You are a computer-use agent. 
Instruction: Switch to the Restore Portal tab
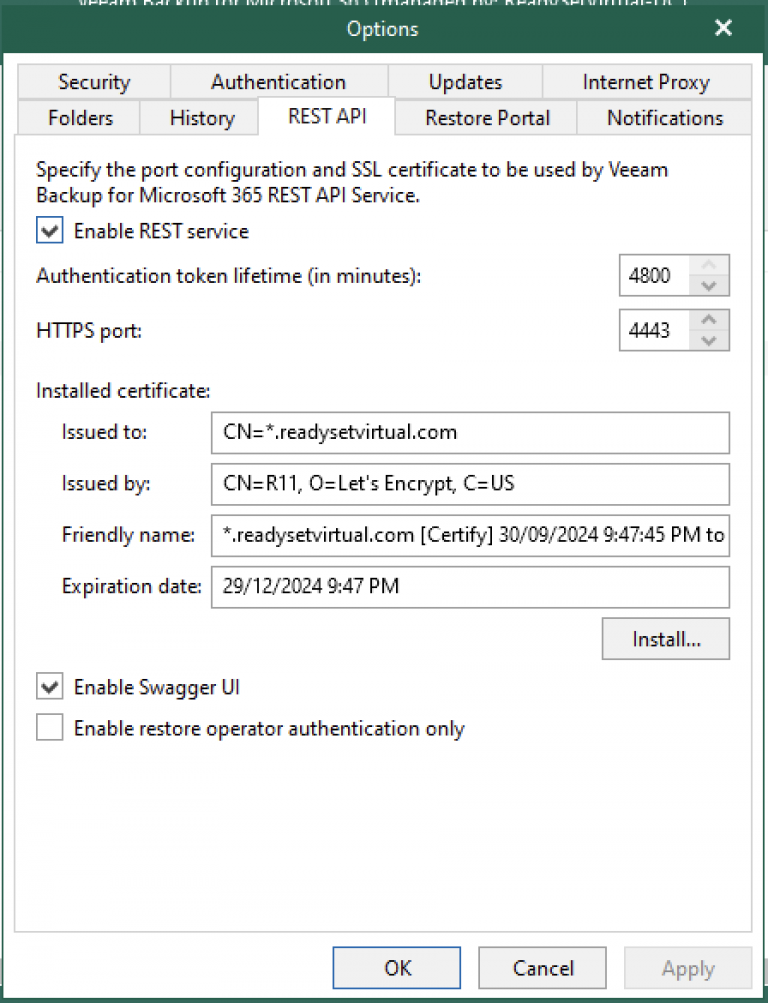click(x=485, y=118)
